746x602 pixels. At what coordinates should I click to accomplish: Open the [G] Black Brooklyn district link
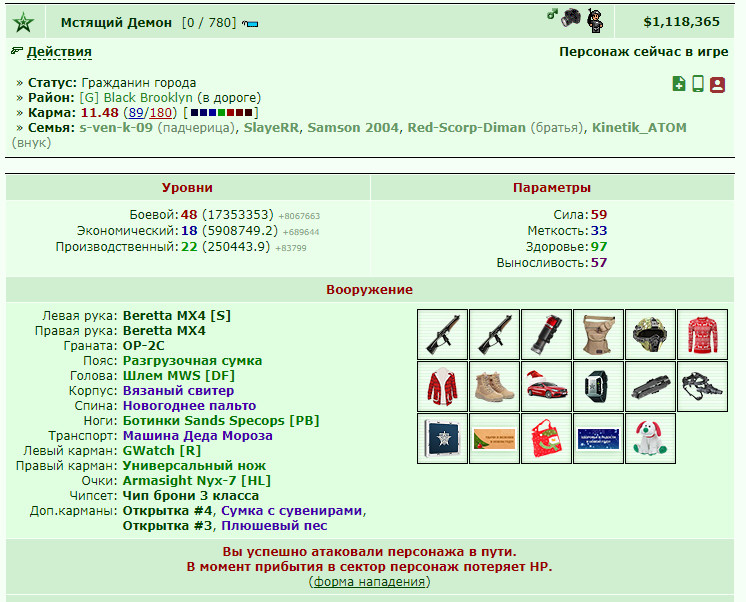[x=136, y=98]
